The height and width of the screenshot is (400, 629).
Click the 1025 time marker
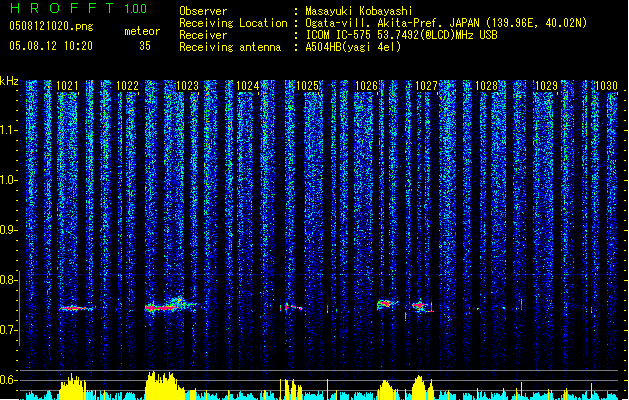[x=307, y=86]
